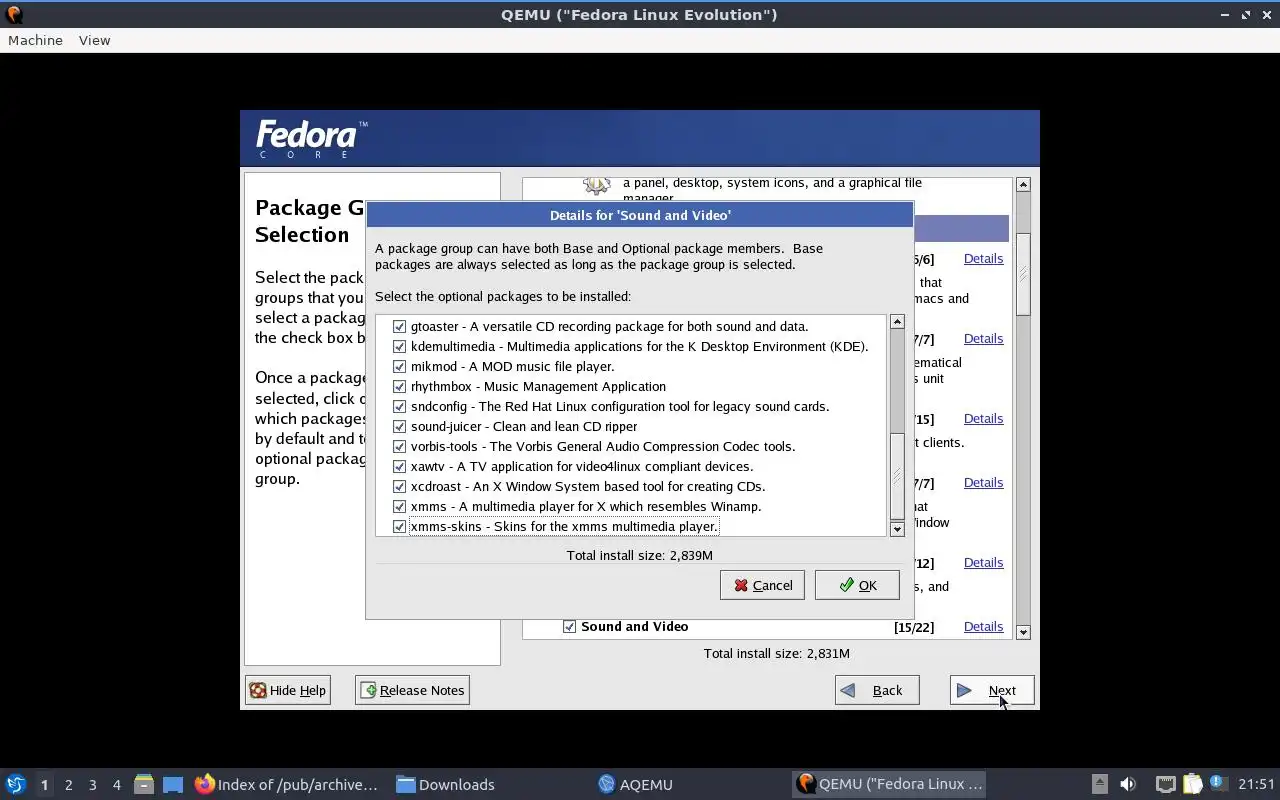1280x800 pixels.
Task: Click the QEMU window title bar icon
Action: coord(14,14)
